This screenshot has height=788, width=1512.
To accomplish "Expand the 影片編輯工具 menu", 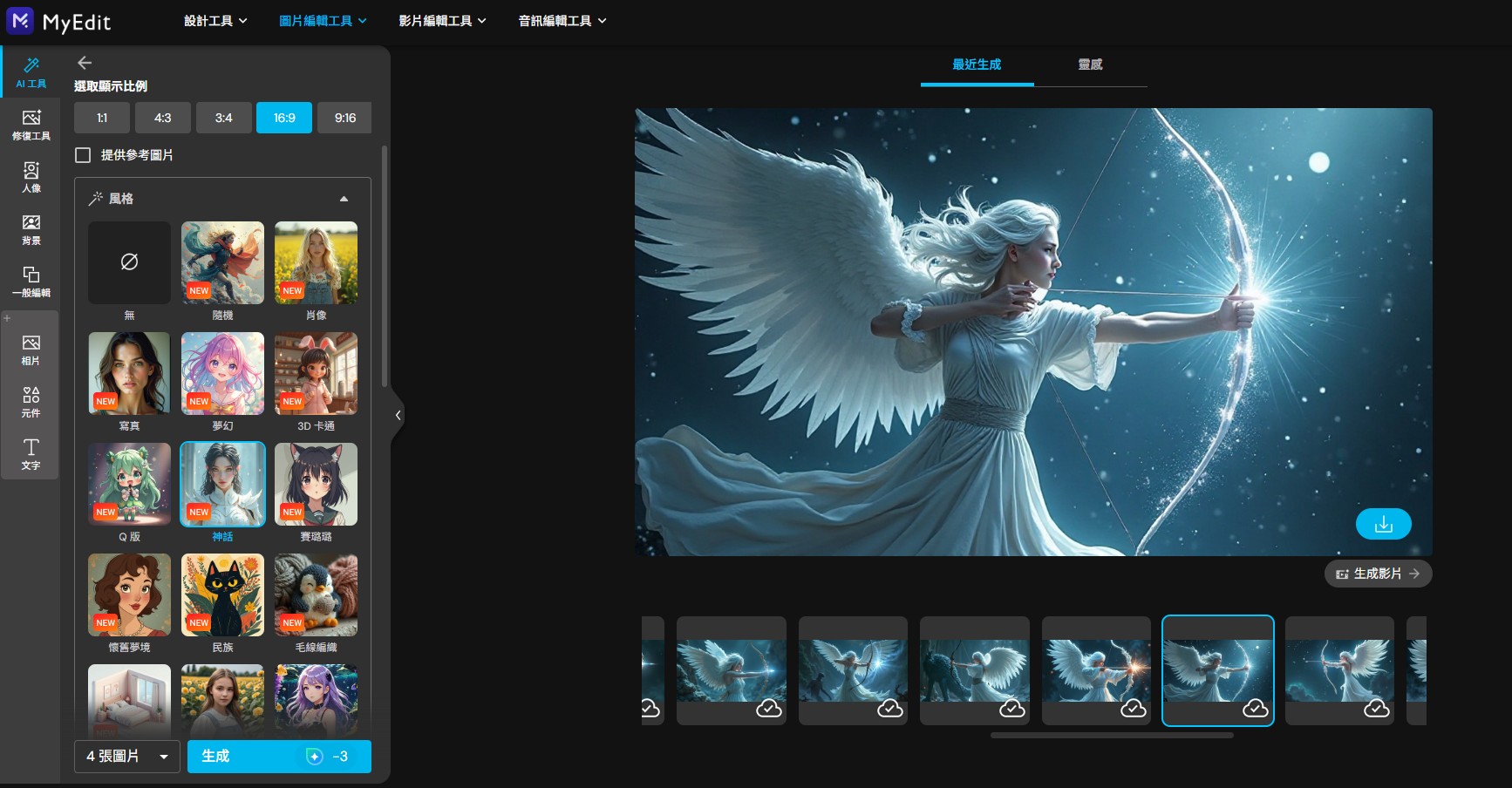I will pyautogui.click(x=442, y=21).
